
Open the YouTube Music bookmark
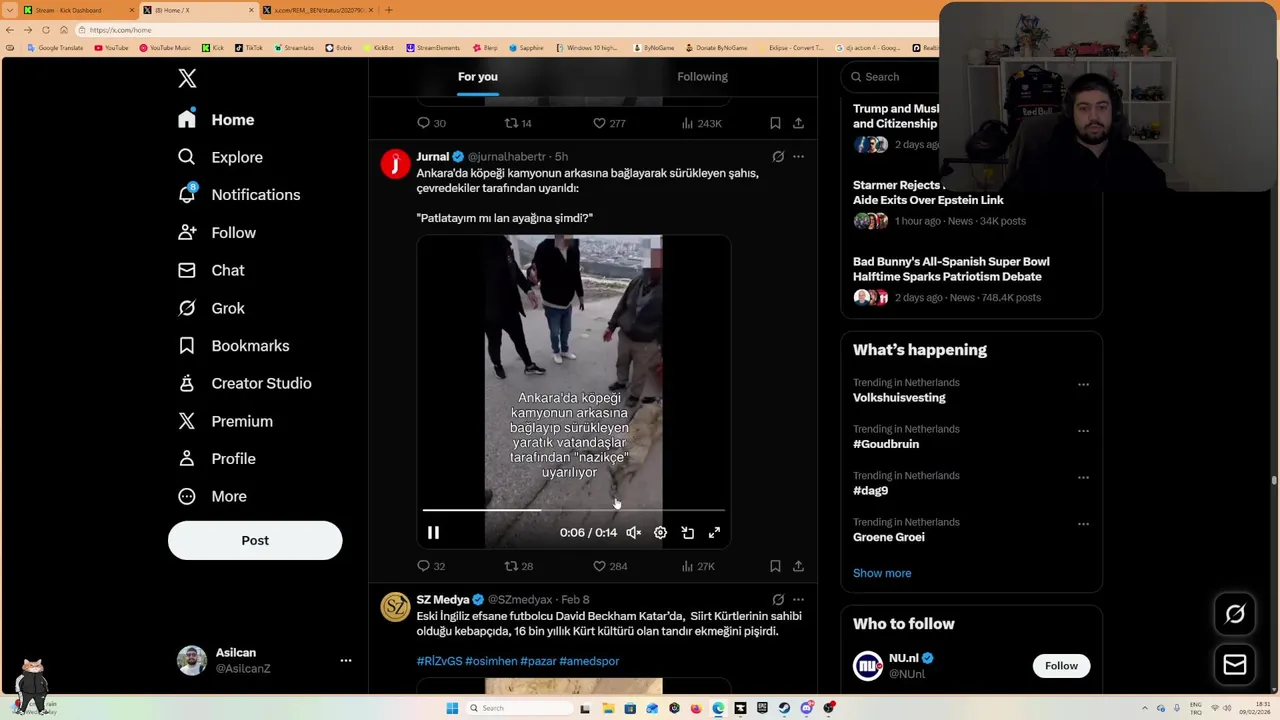(x=164, y=48)
